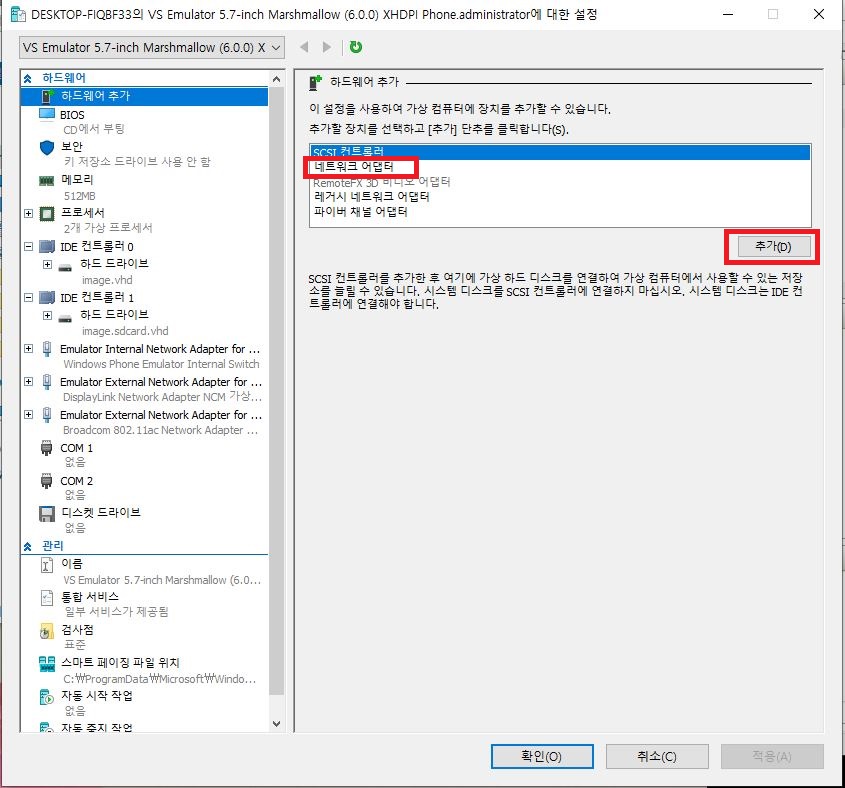
Task: Click the COM 2 port icon
Action: pos(47,480)
